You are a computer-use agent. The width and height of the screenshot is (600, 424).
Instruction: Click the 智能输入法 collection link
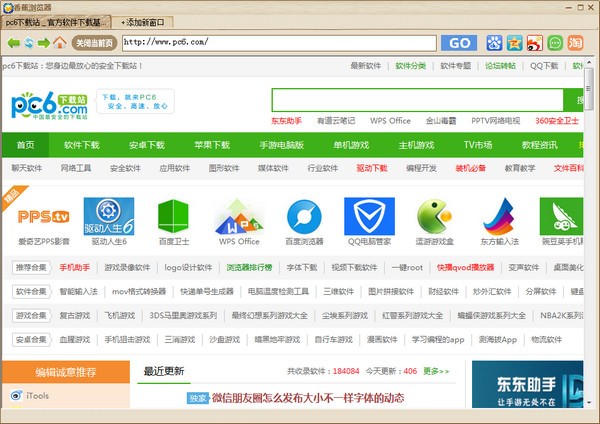click(x=78, y=292)
